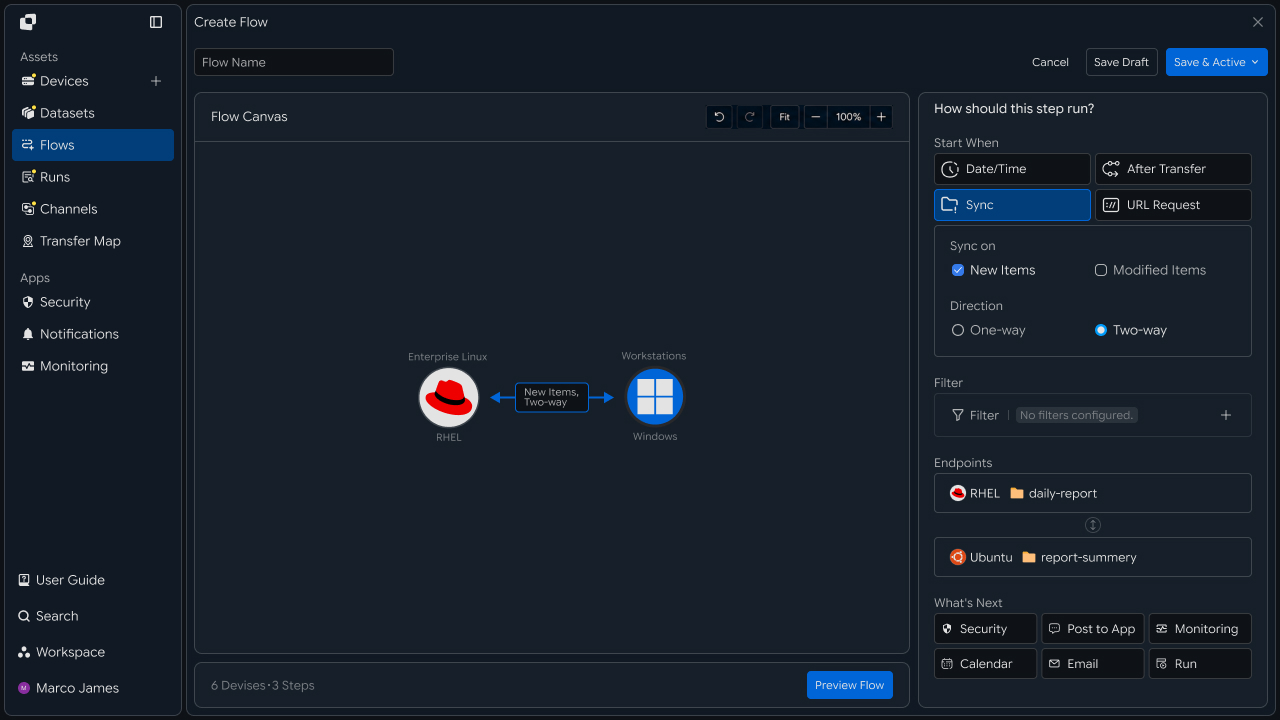Add a new device with plus icon
1280x720 pixels.
[x=156, y=81]
